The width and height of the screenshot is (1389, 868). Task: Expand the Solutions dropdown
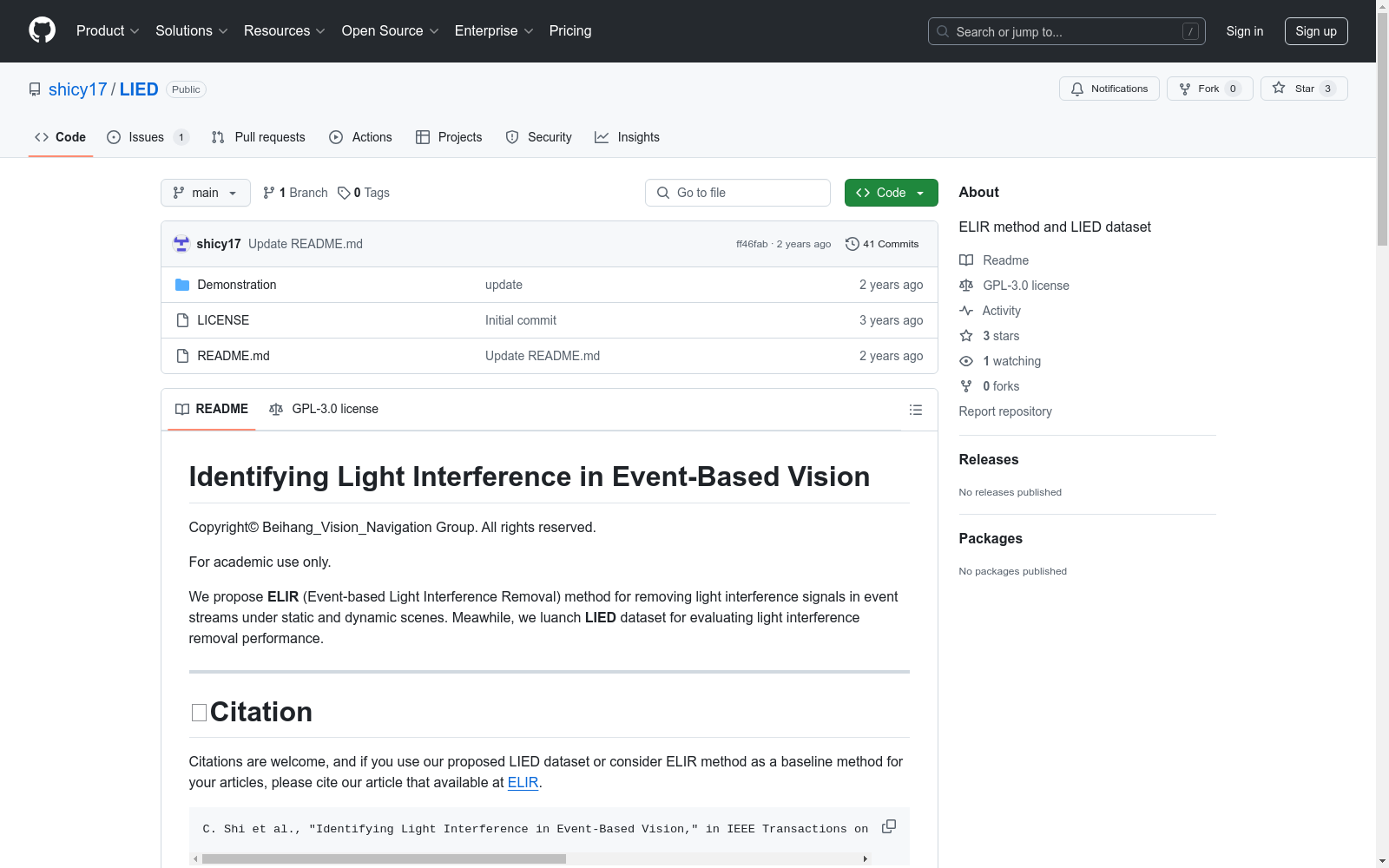192,31
